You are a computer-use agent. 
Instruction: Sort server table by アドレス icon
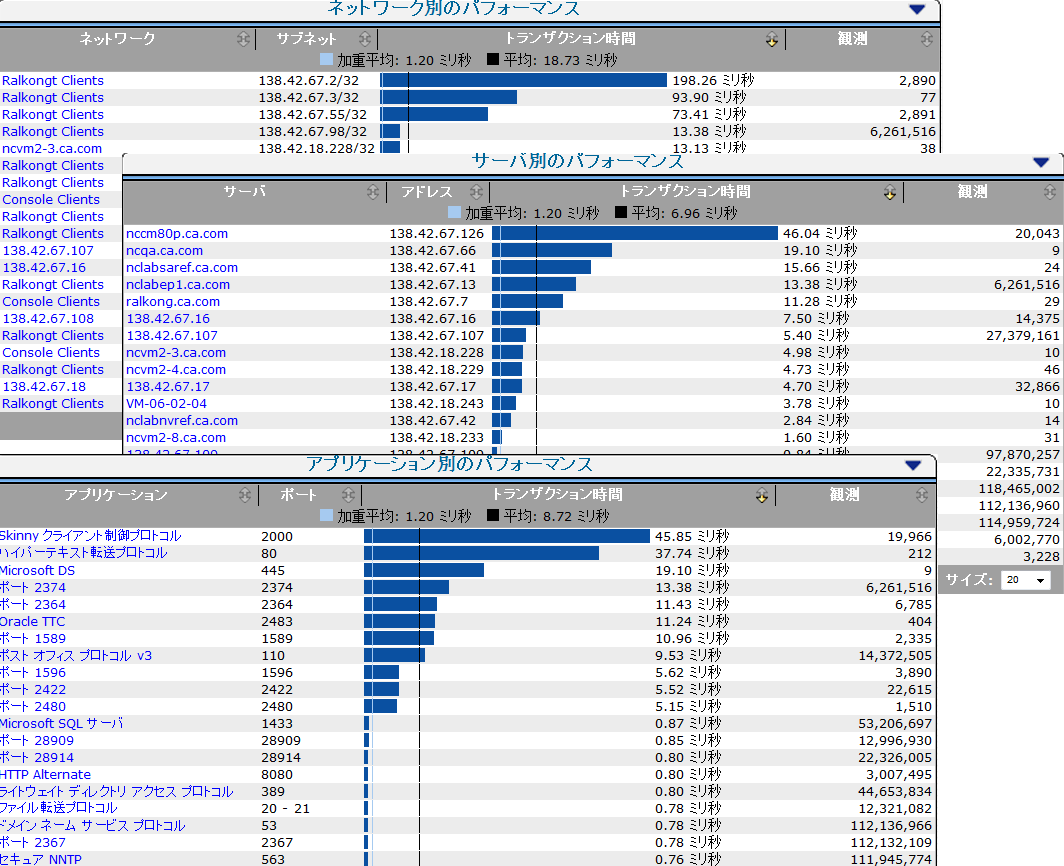pos(475,191)
